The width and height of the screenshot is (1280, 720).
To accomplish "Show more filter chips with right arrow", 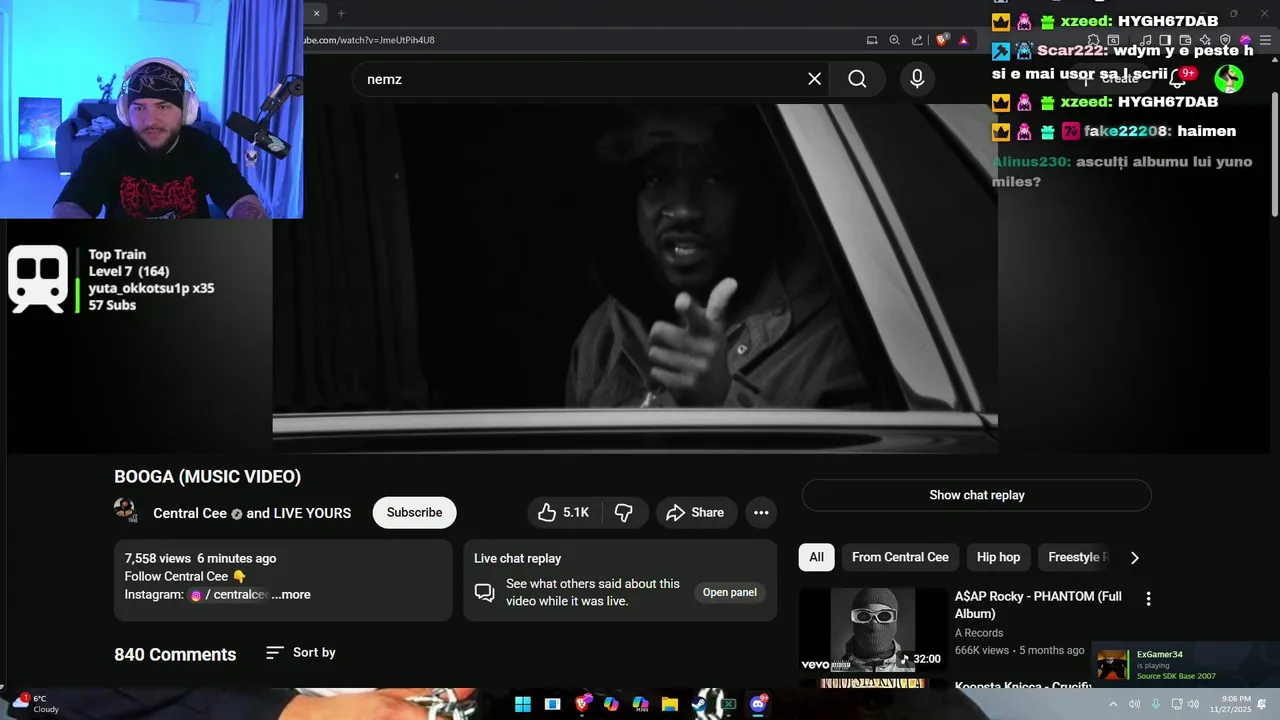I will [1134, 558].
